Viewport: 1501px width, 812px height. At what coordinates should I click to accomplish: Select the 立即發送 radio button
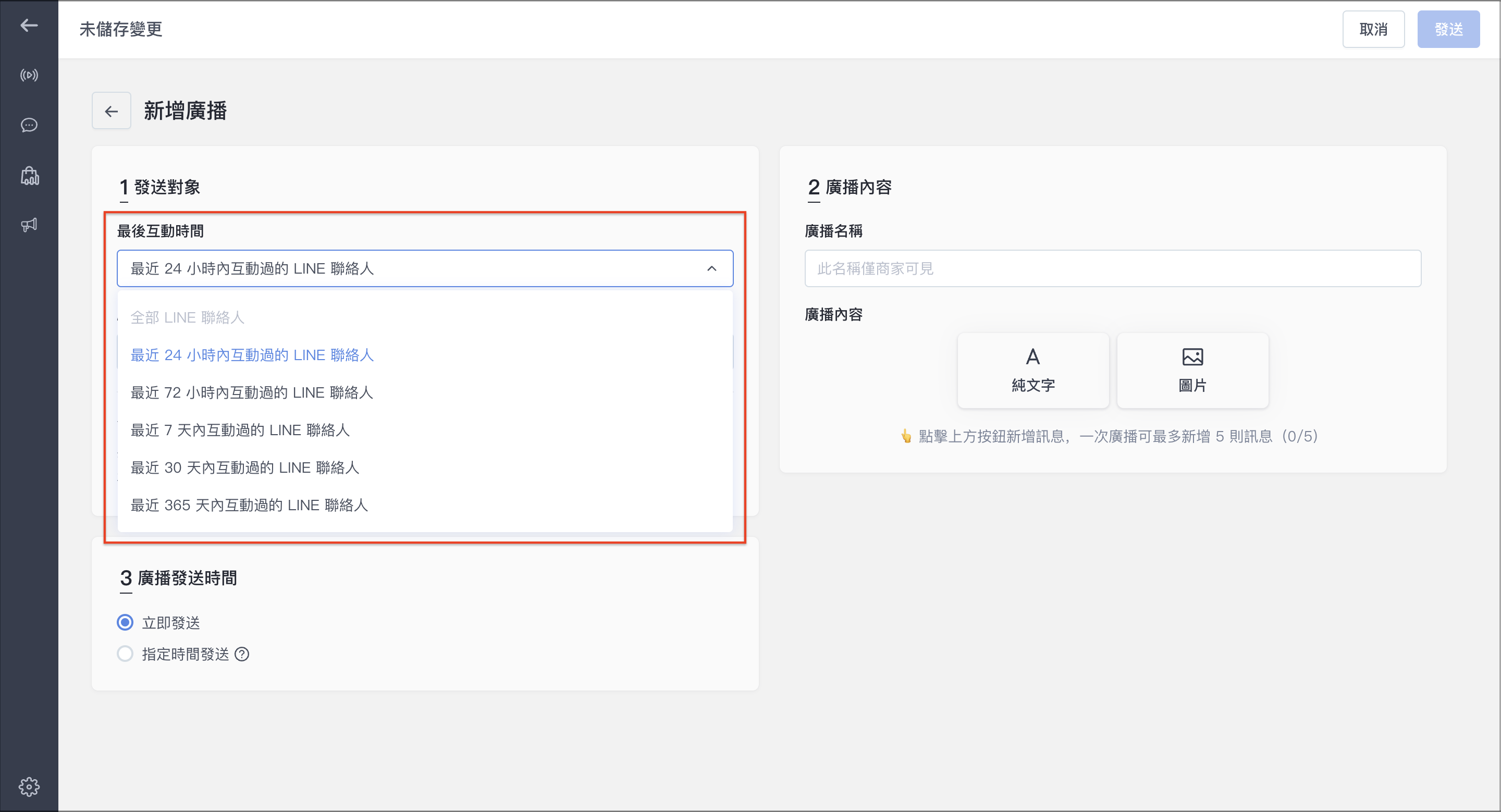[125, 622]
